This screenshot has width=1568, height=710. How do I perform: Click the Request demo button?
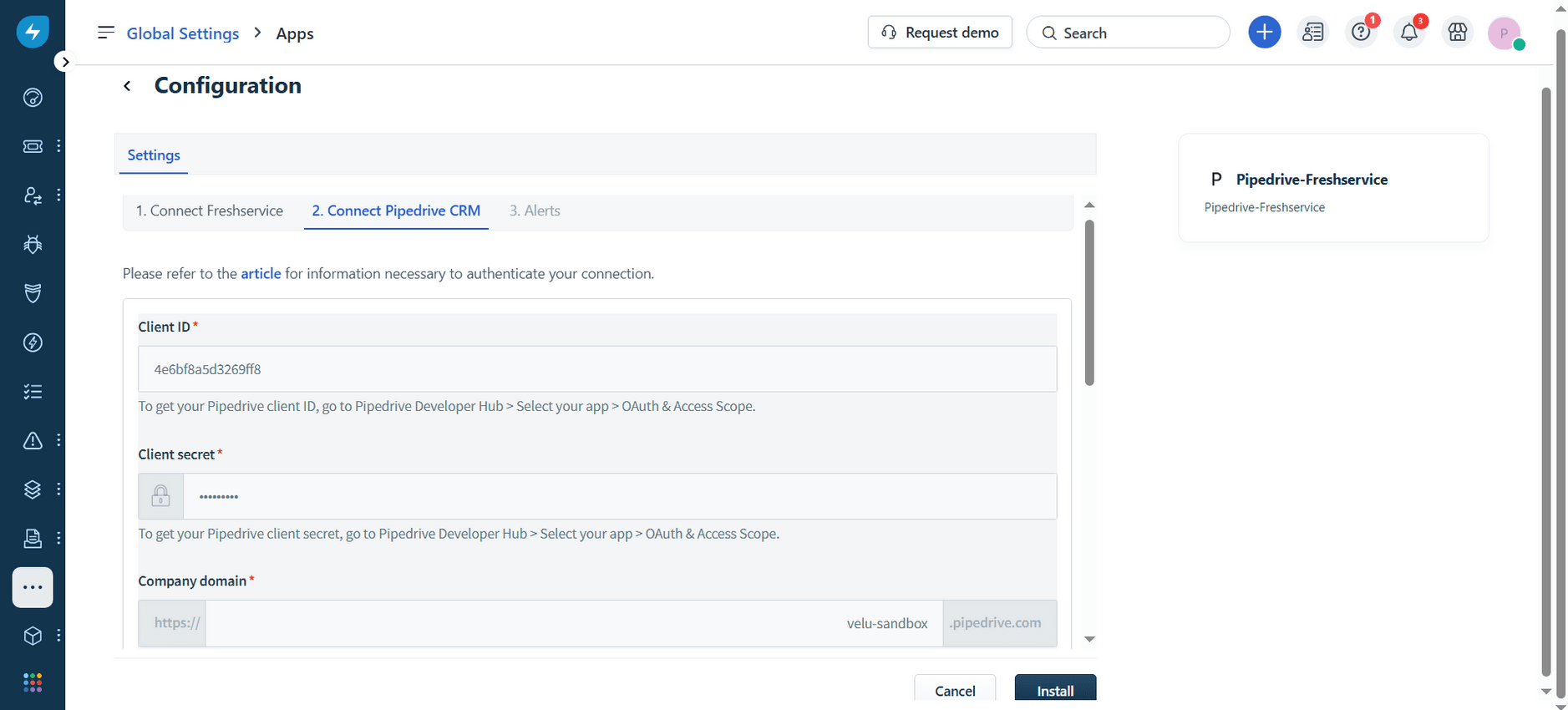(x=940, y=32)
